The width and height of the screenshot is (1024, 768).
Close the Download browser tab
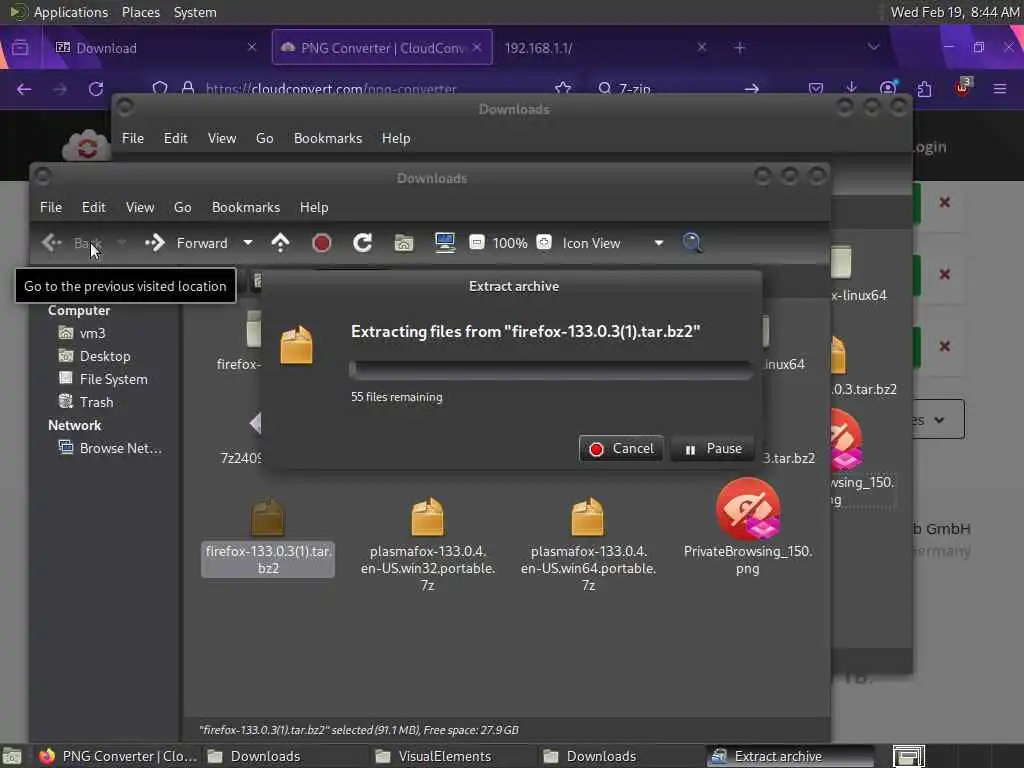(251, 47)
